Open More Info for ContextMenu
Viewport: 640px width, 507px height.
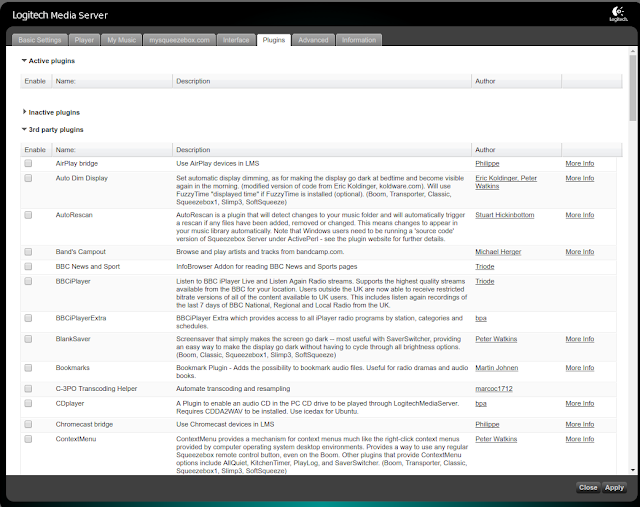click(x=580, y=439)
